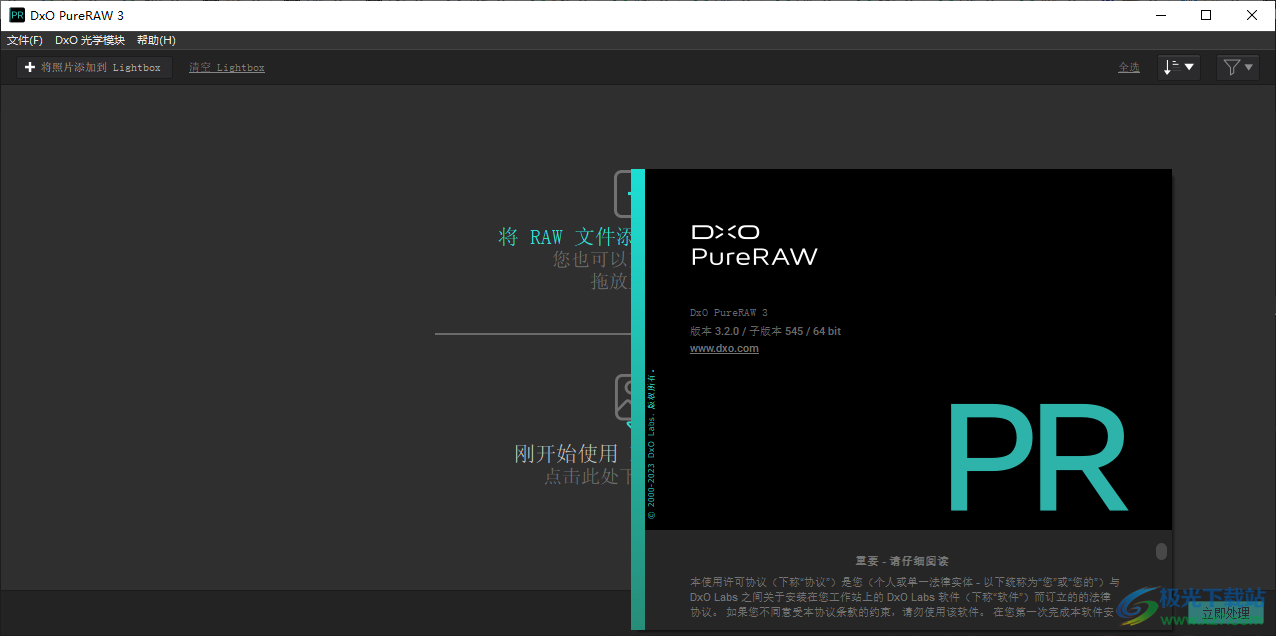
Task: Click the 将照片添加到 Lightbox button
Action: (94, 67)
